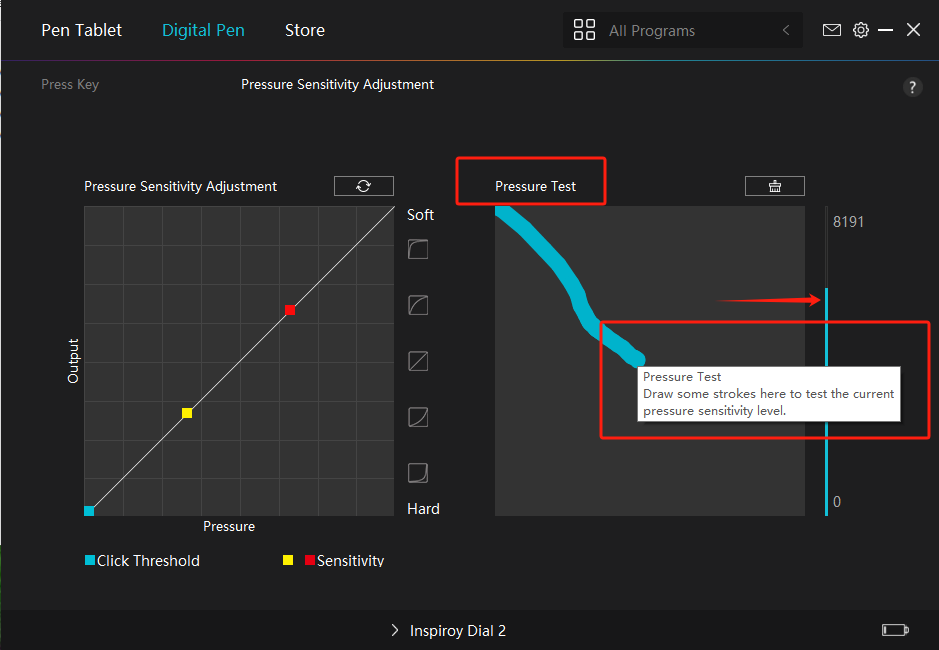Reset the pressure sensitivity curve
The width and height of the screenshot is (939, 650).
pyautogui.click(x=363, y=186)
